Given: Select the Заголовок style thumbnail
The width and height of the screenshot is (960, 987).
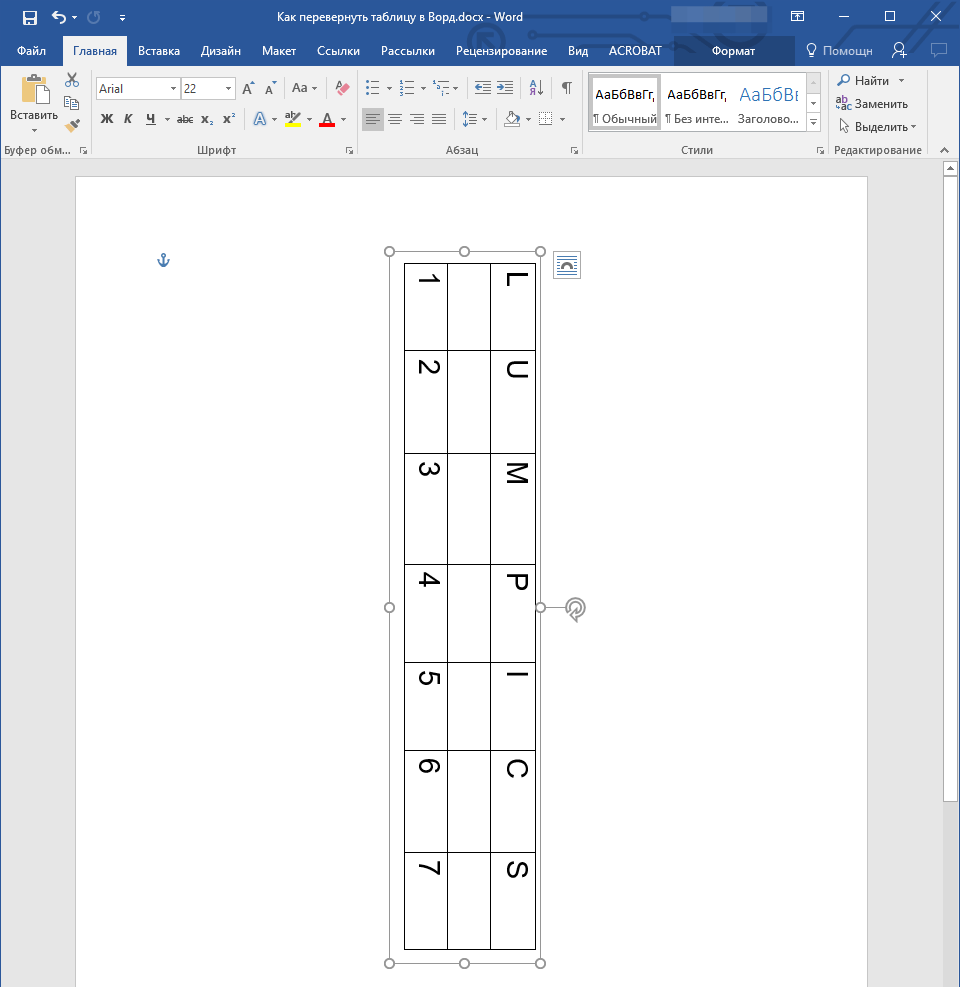Looking at the screenshot, I should point(768,102).
